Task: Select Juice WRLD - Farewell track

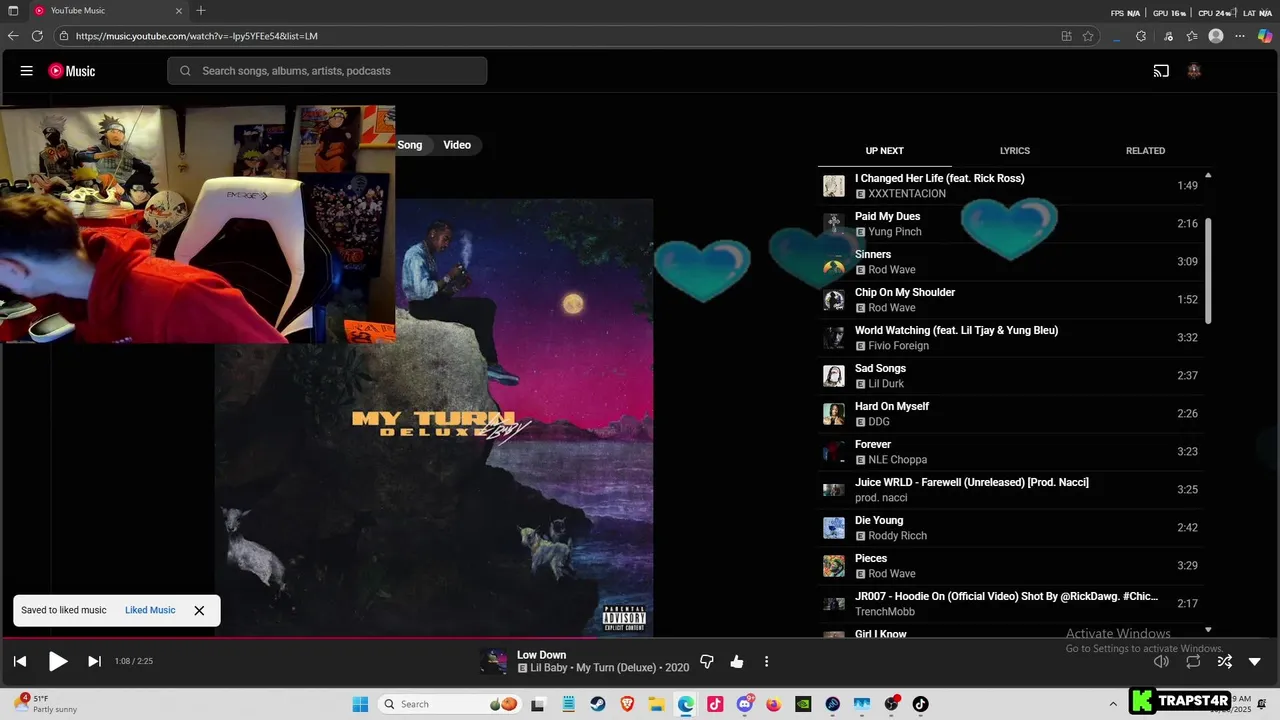Action: (1010, 490)
